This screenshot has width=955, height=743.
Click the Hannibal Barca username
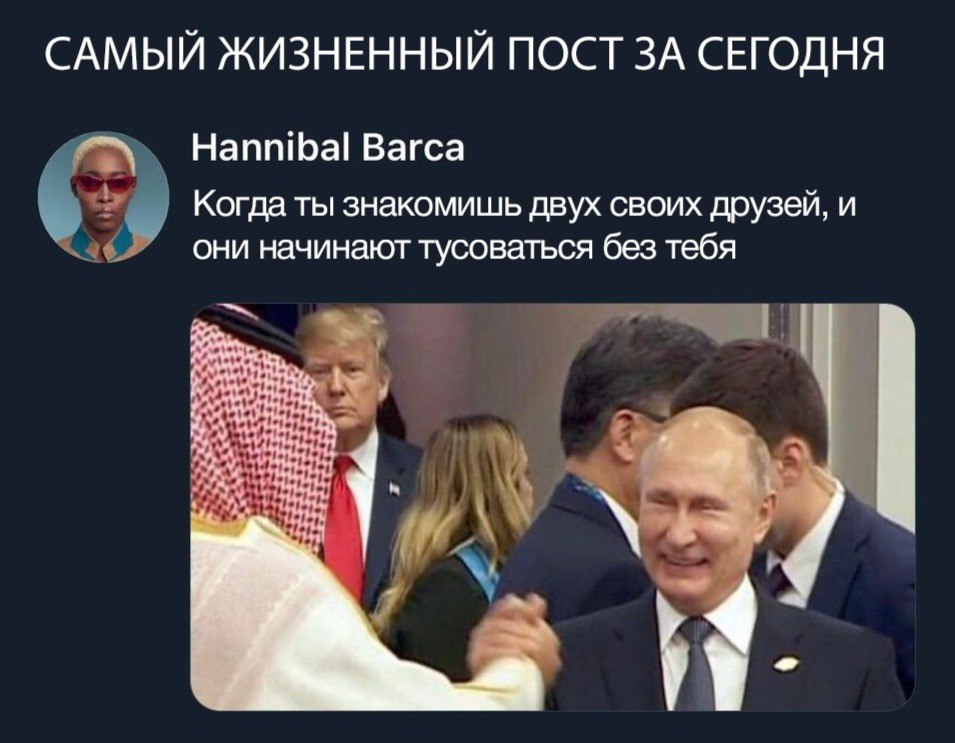pyautogui.click(x=328, y=148)
